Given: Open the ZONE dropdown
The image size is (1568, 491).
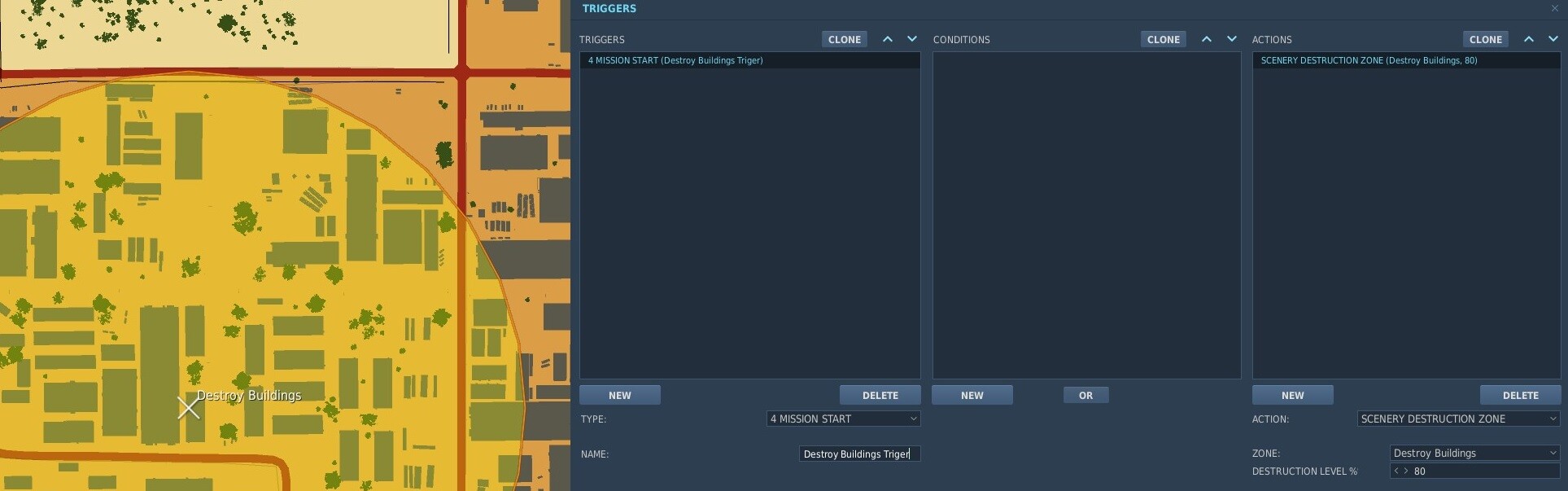Looking at the screenshot, I should pyautogui.click(x=1474, y=453).
